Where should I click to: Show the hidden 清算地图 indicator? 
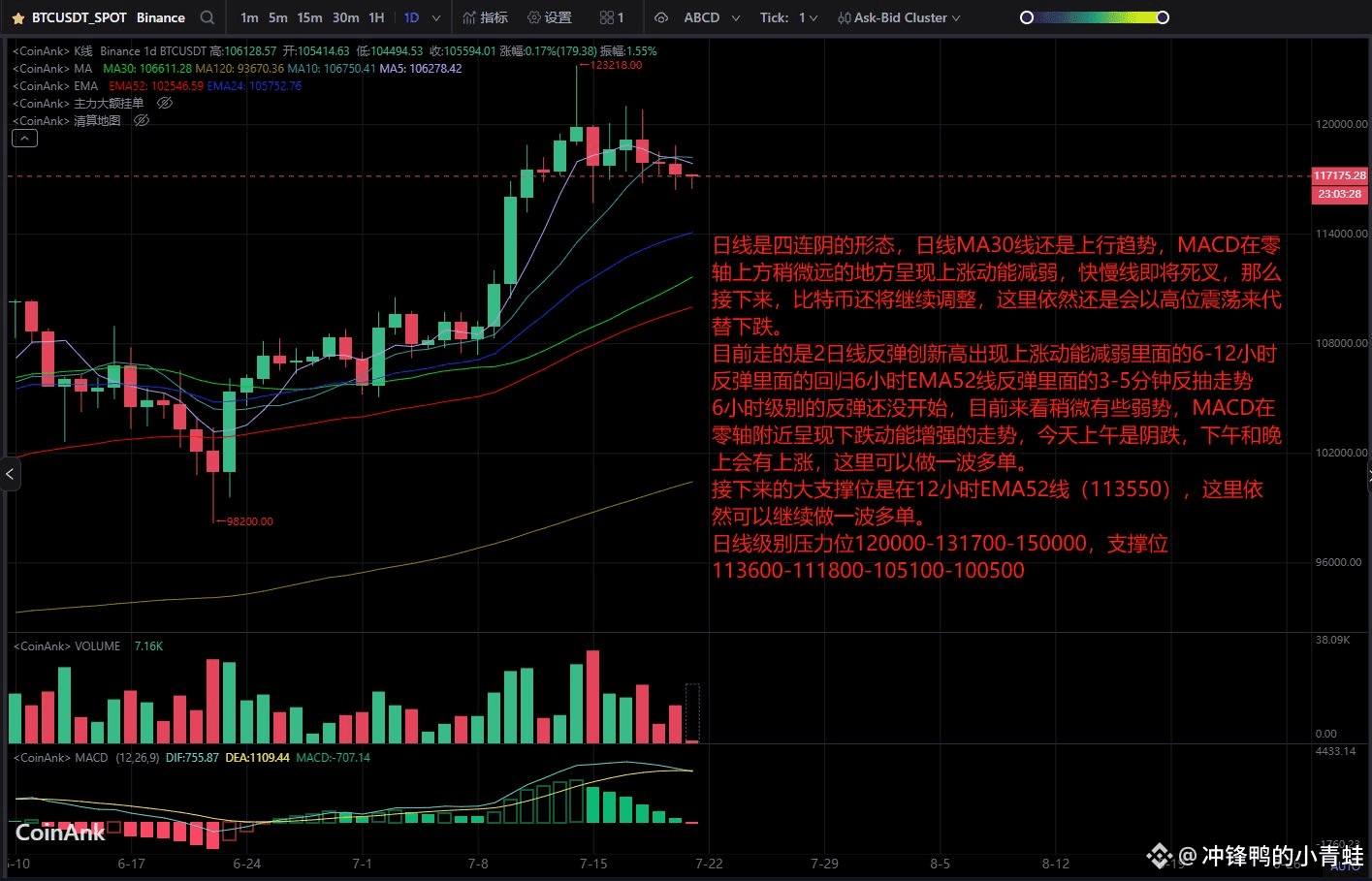pyautogui.click(x=142, y=120)
